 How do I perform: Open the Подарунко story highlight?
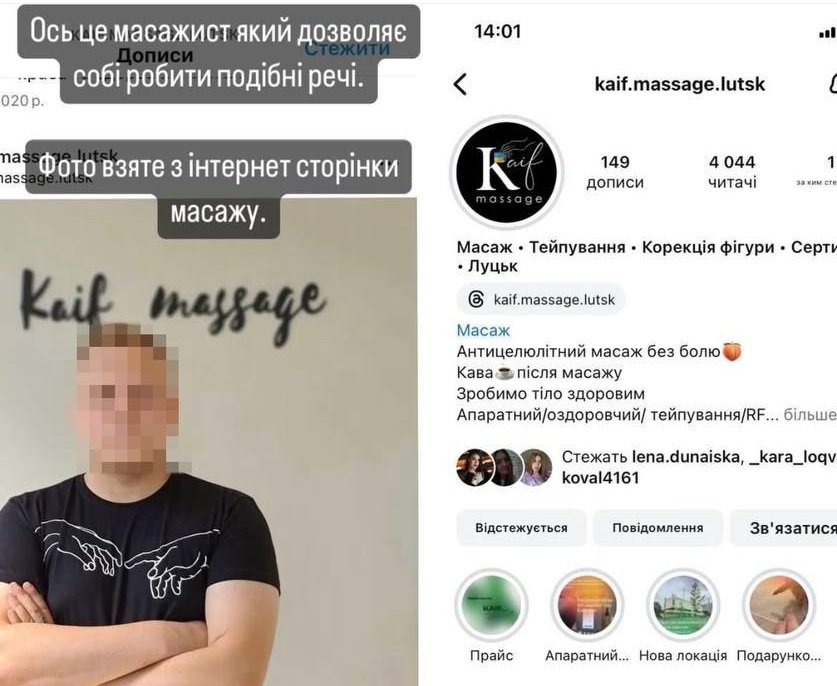[779, 605]
